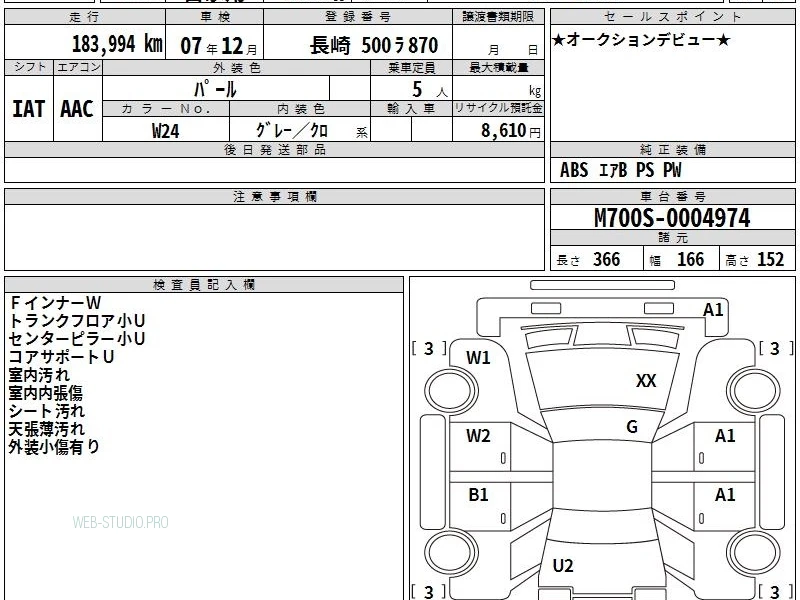The width and height of the screenshot is (800, 600).
Task: Click the 注意事項欄 header
Action: pyautogui.click(x=274, y=196)
